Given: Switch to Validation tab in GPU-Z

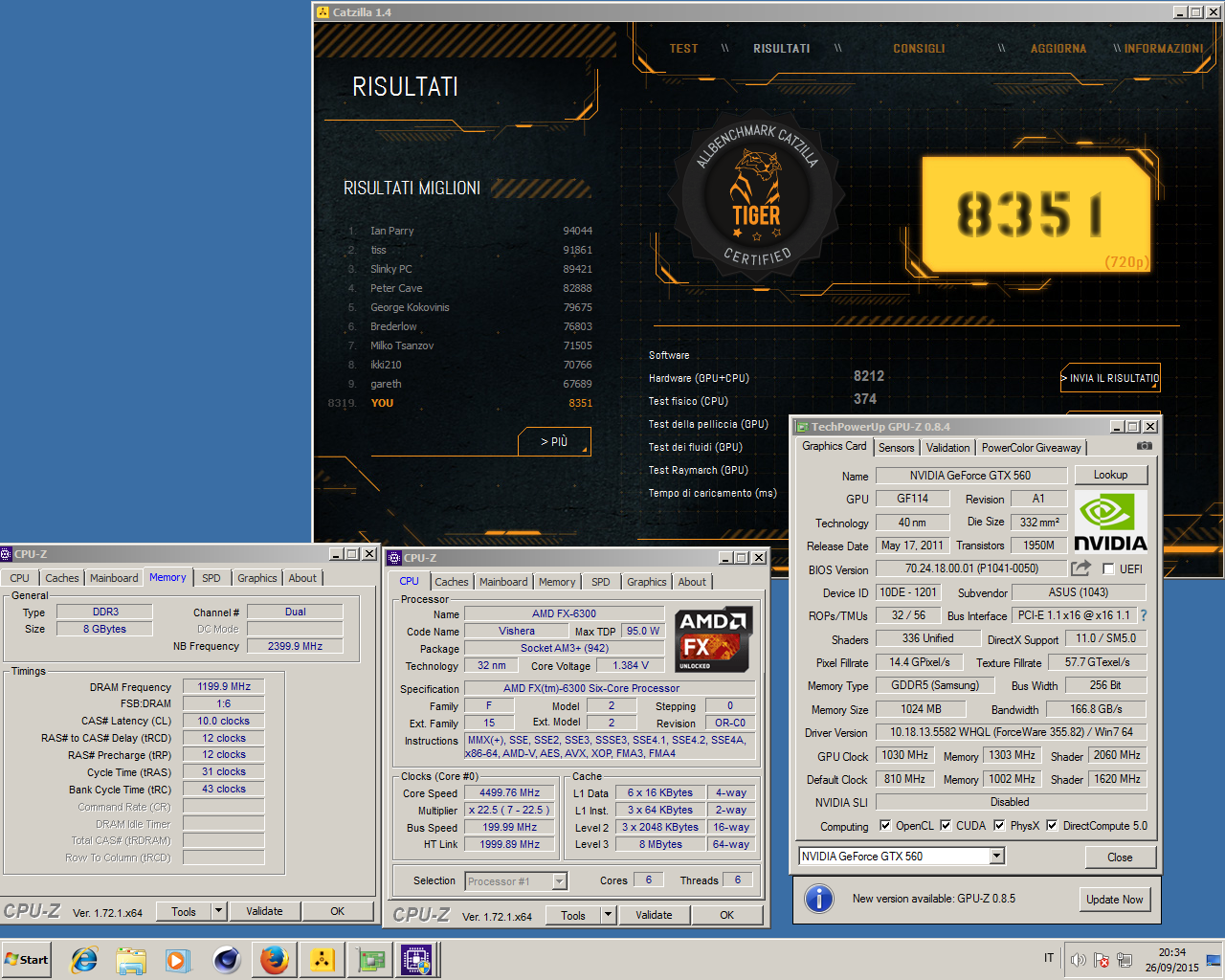Looking at the screenshot, I should pos(948,448).
